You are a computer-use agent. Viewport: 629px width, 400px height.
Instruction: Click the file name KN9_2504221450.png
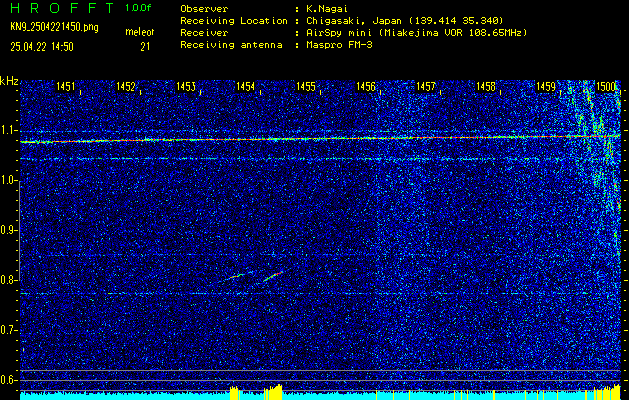(54, 27)
